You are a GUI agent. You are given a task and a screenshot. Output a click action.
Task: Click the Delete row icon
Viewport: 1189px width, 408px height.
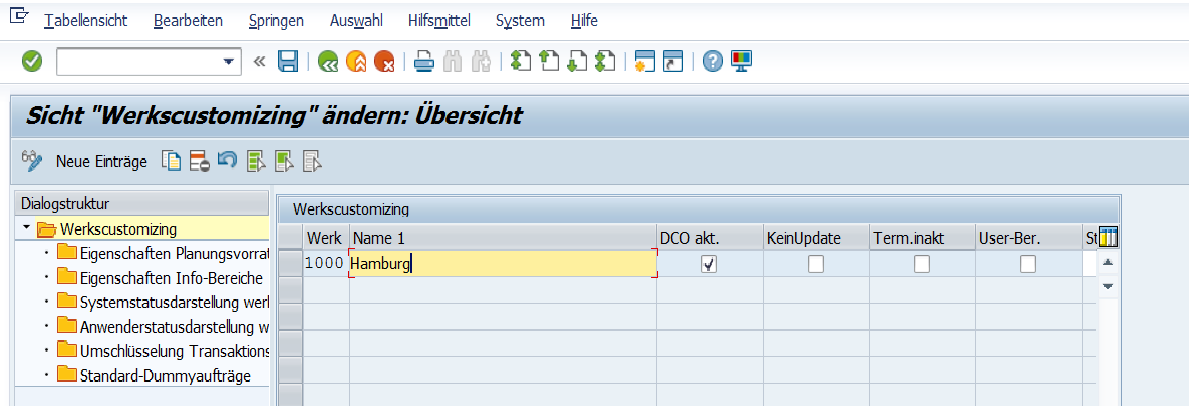(199, 161)
